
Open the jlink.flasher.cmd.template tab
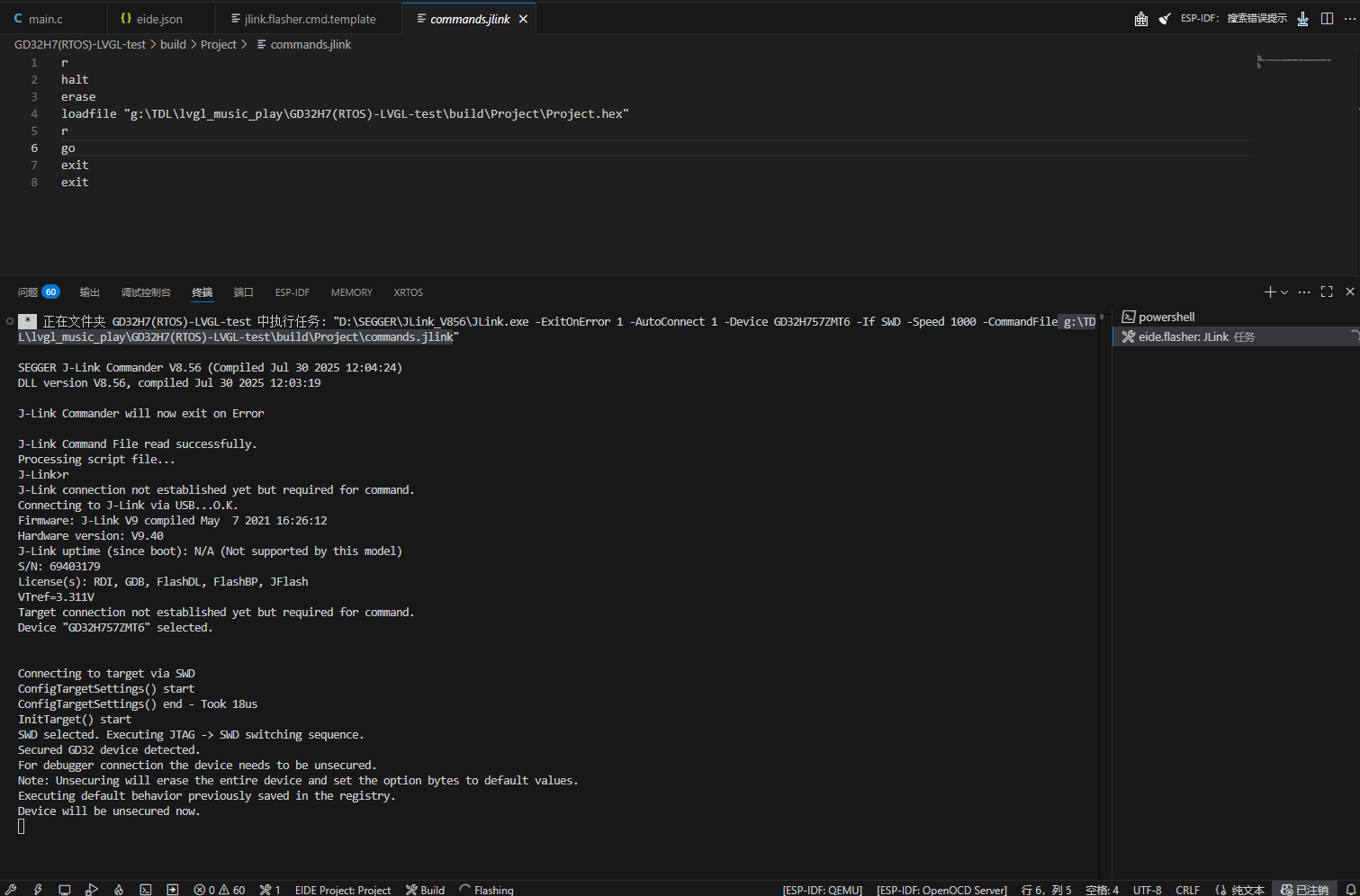[309, 18]
